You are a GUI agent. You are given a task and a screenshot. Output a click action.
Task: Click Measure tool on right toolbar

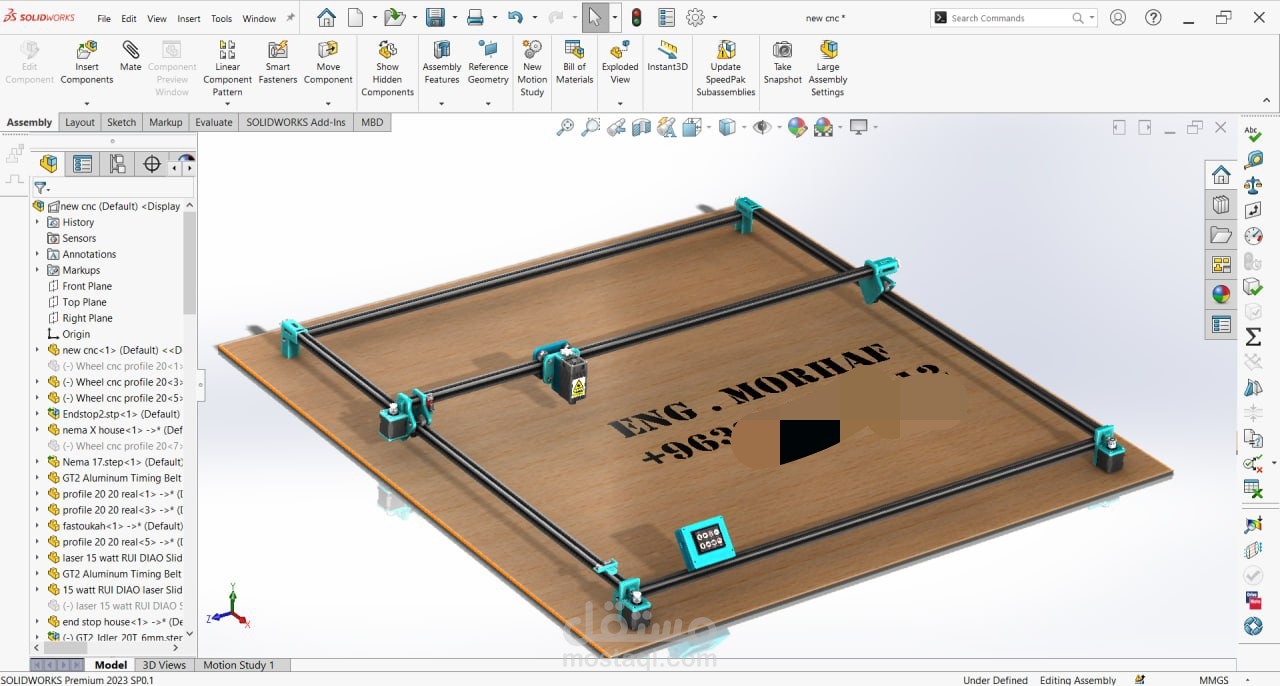(x=1253, y=159)
